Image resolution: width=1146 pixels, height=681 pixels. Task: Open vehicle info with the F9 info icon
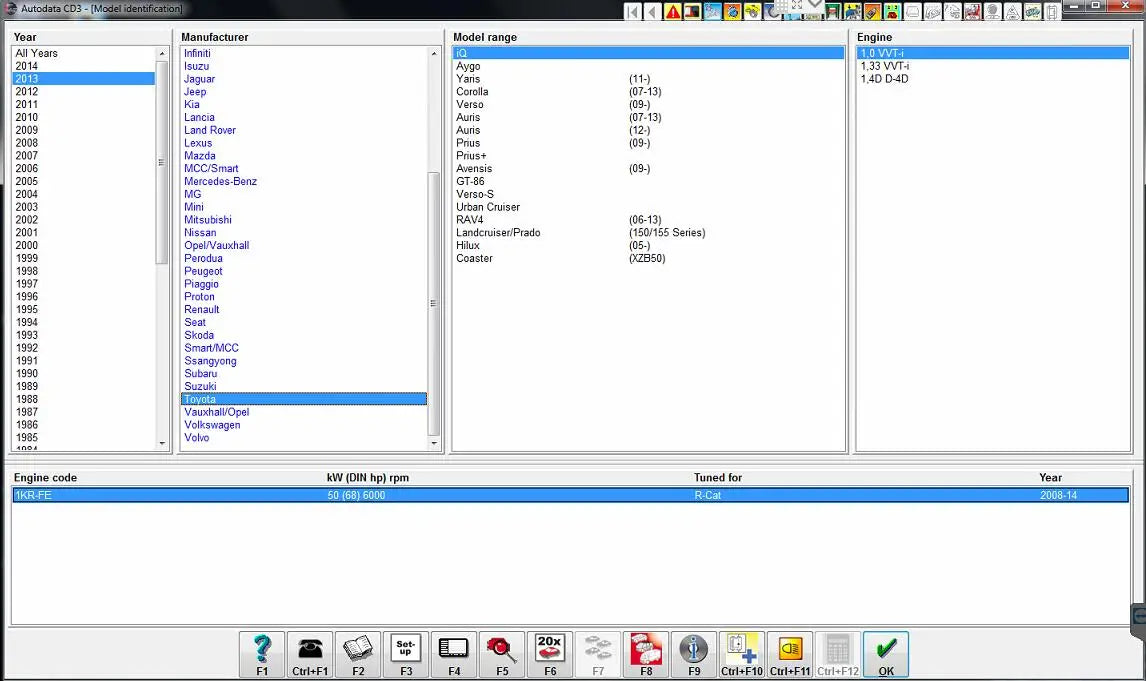(693, 652)
